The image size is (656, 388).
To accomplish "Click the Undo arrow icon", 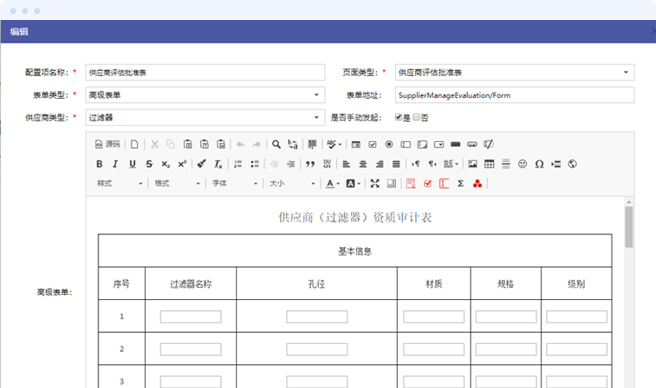I will click(x=240, y=144).
